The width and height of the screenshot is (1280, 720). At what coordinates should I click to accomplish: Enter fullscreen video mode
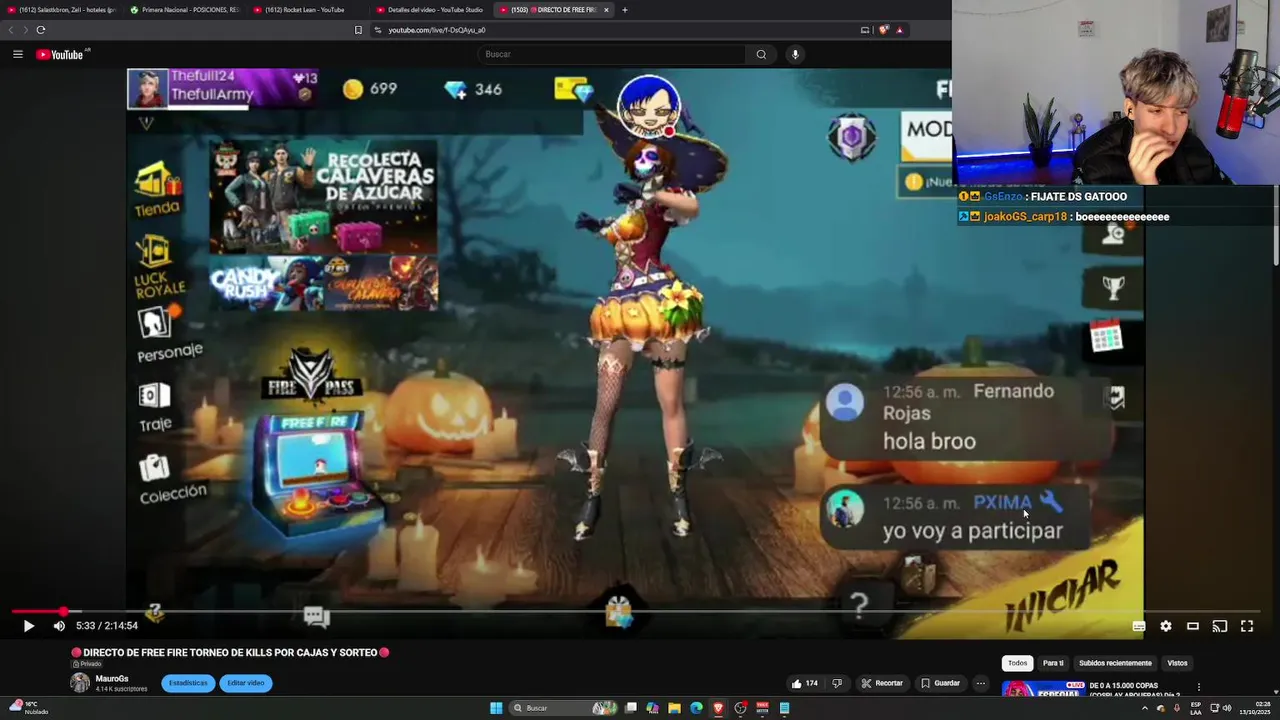pos(1247,626)
